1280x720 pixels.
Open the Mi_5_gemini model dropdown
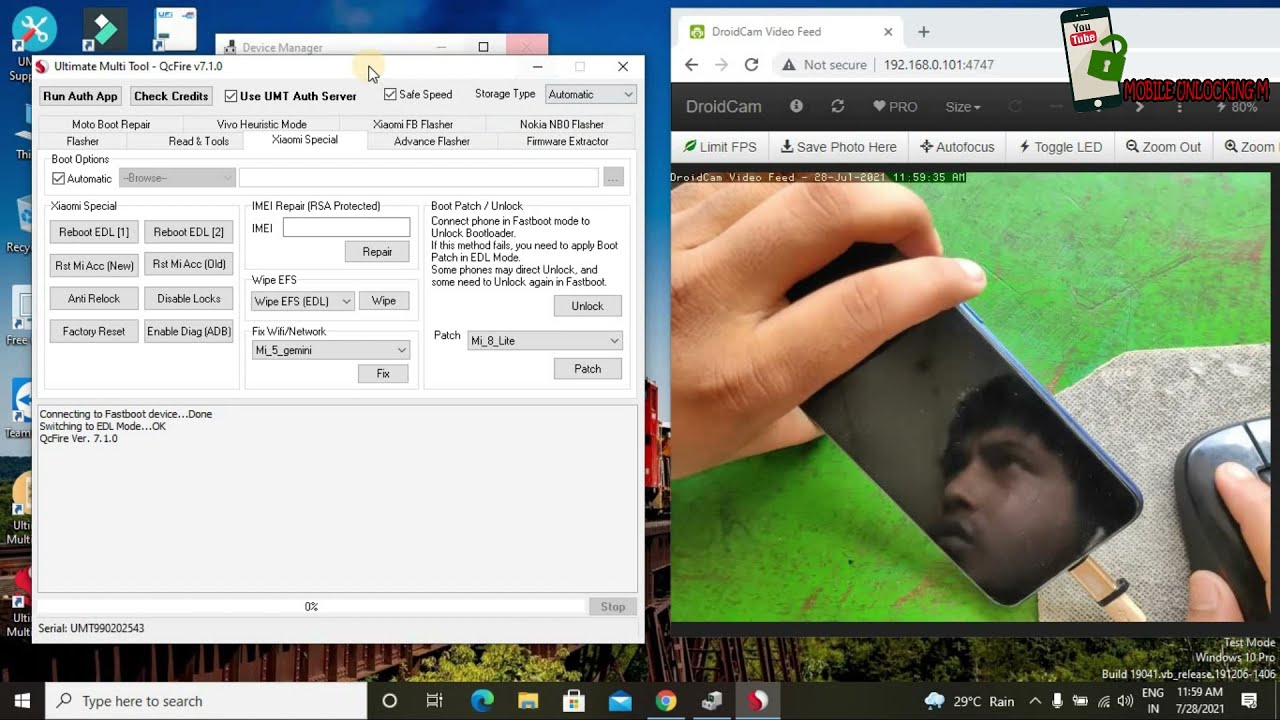click(330, 350)
